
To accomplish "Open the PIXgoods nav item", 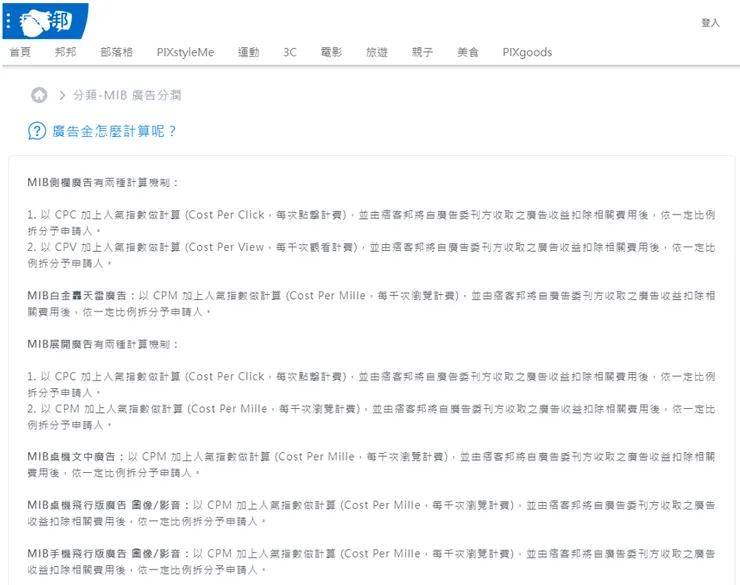I will tap(527, 52).
